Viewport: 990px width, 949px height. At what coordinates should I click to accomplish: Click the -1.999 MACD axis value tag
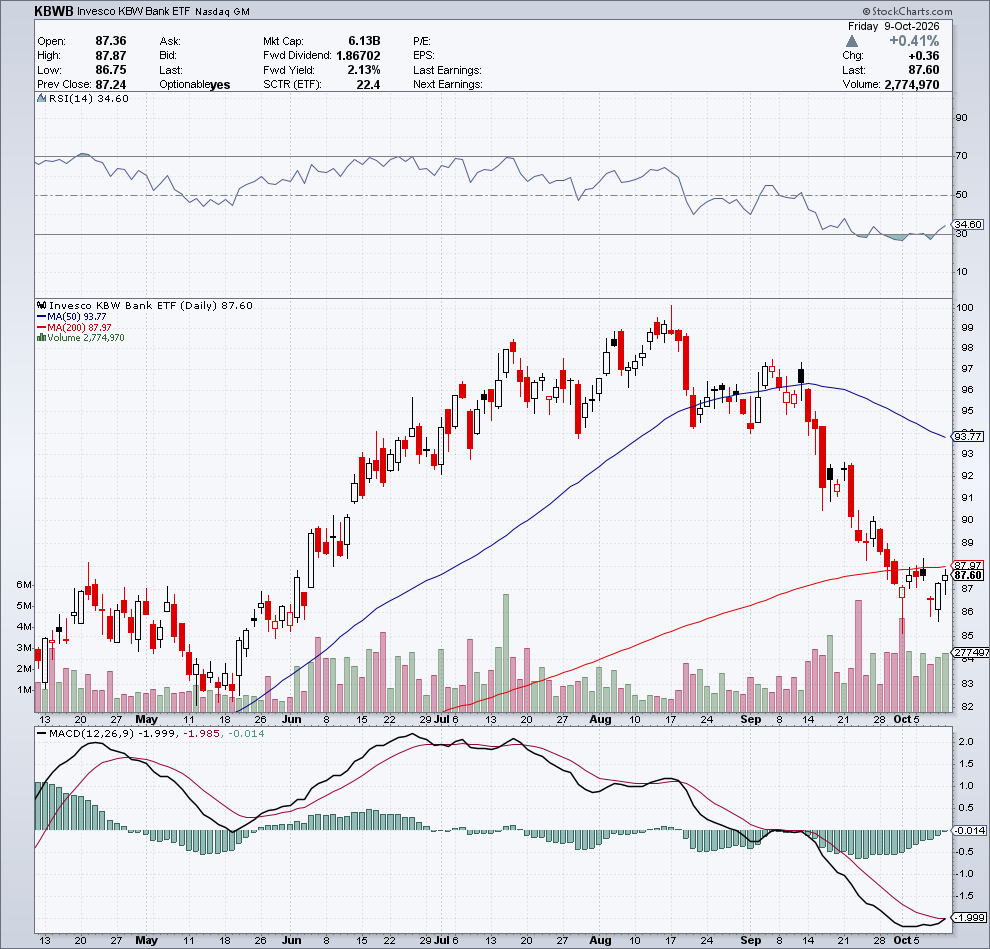(x=968, y=917)
